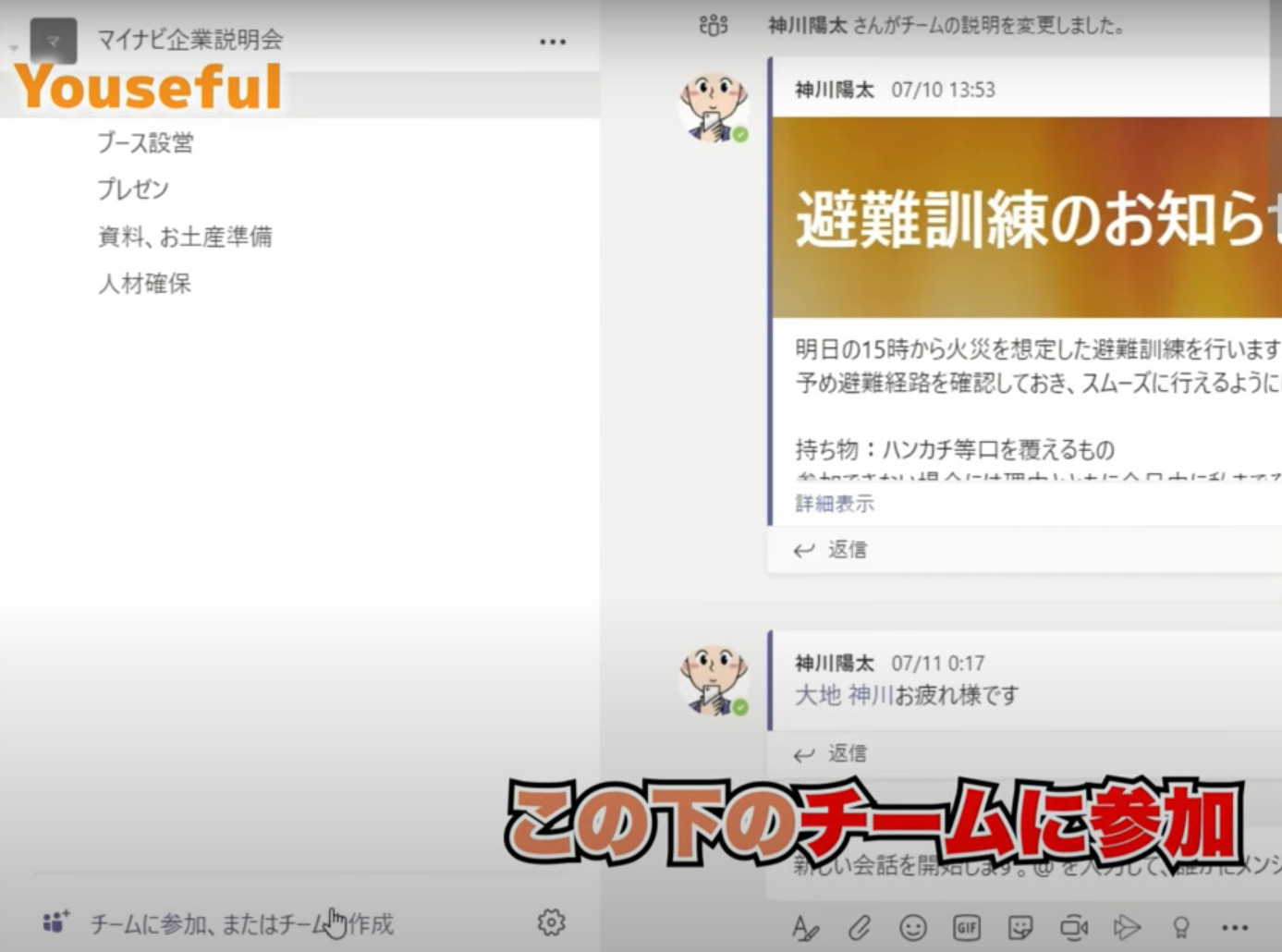This screenshot has width=1282, height=952.
Task: Click the new conversation input field
Action: tap(1024, 866)
